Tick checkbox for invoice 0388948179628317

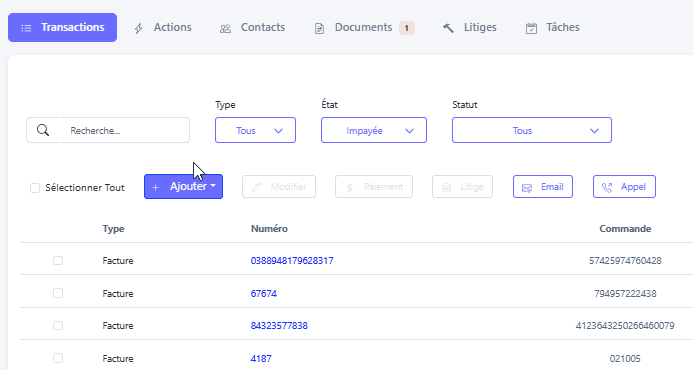(58, 260)
